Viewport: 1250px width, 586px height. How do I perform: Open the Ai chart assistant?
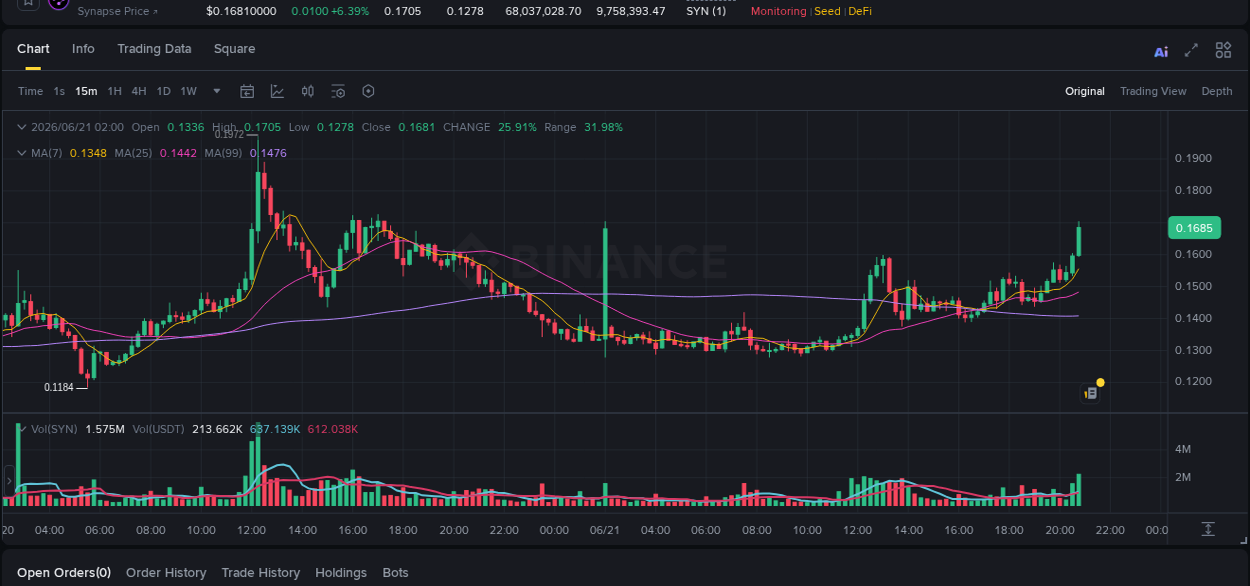click(1161, 52)
